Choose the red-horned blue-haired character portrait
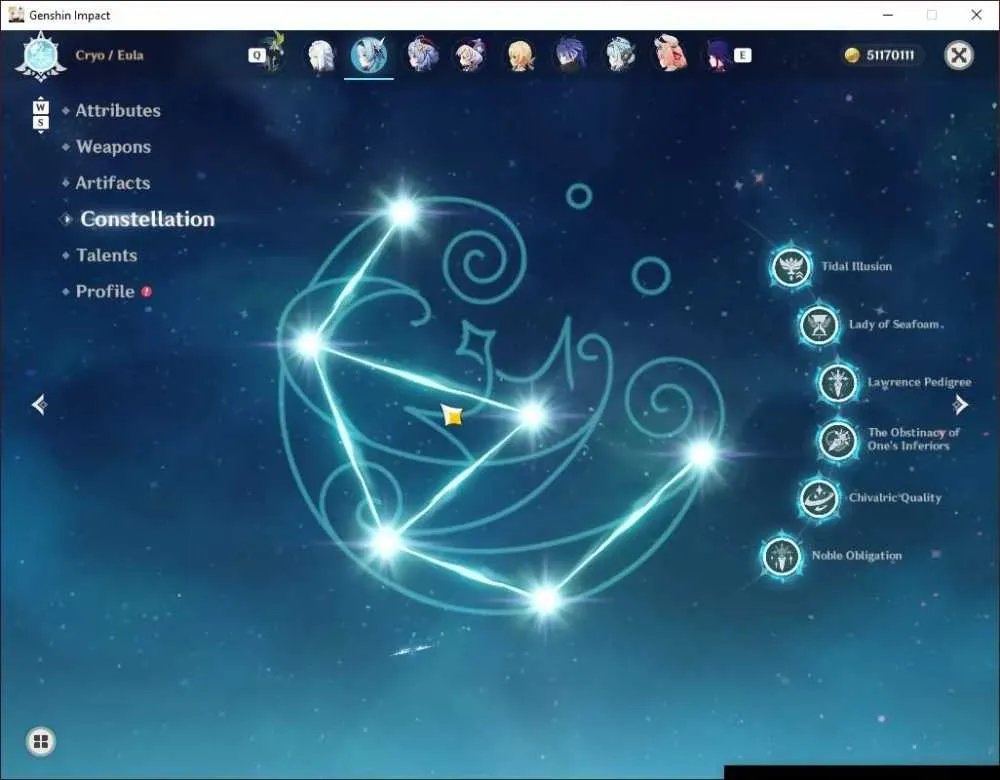Viewport: 1000px width, 780px height. 422,54
